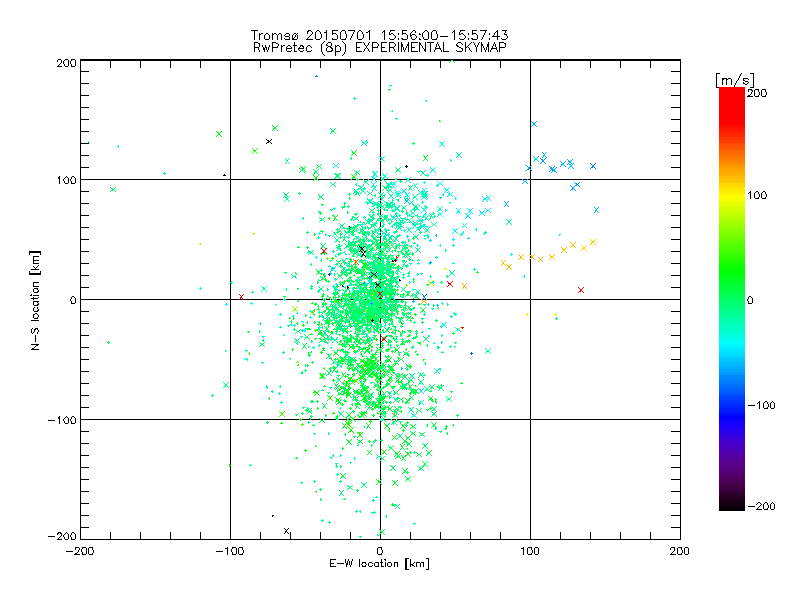Click the x-axis tick label '100'

point(530,551)
